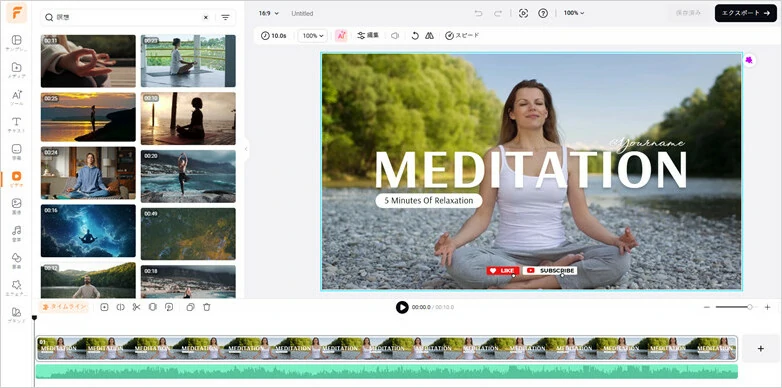Open the help question mark icon

pyautogui.click(x=543, y=13)
